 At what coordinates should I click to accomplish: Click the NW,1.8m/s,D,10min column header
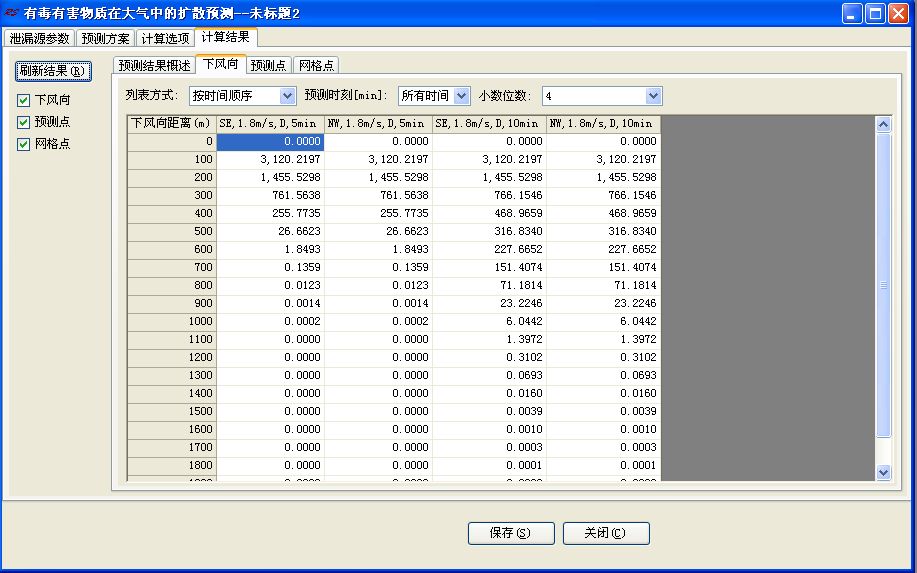604,124
